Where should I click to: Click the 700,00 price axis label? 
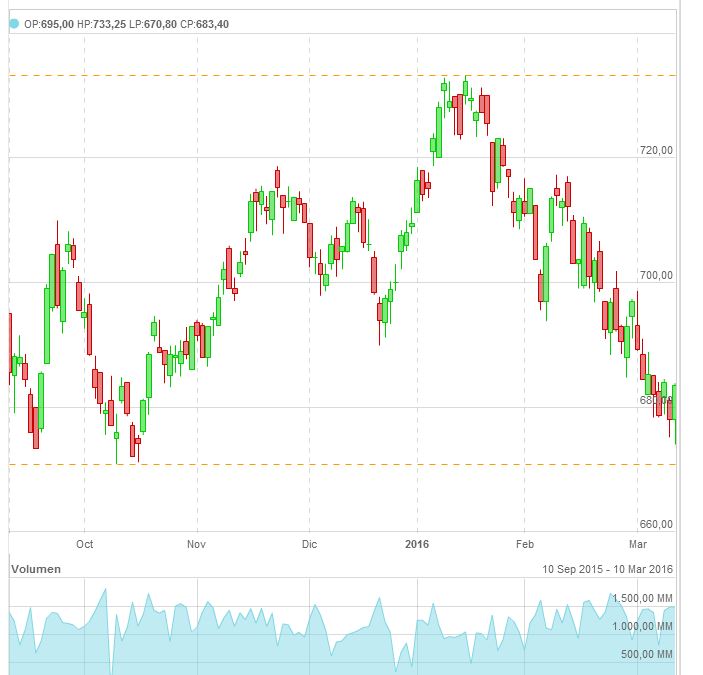tap(656, 275)
